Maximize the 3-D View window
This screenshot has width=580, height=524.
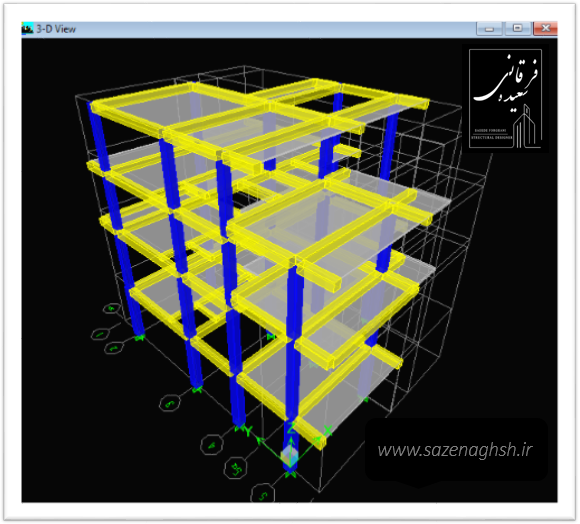pos(517,28)
